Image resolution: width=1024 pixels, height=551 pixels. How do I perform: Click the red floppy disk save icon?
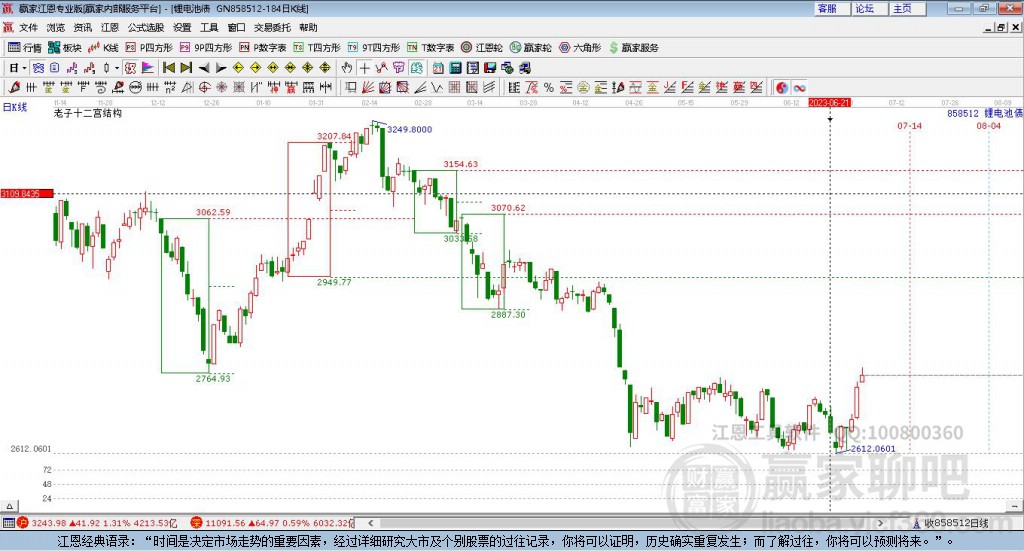pos(490,68)
